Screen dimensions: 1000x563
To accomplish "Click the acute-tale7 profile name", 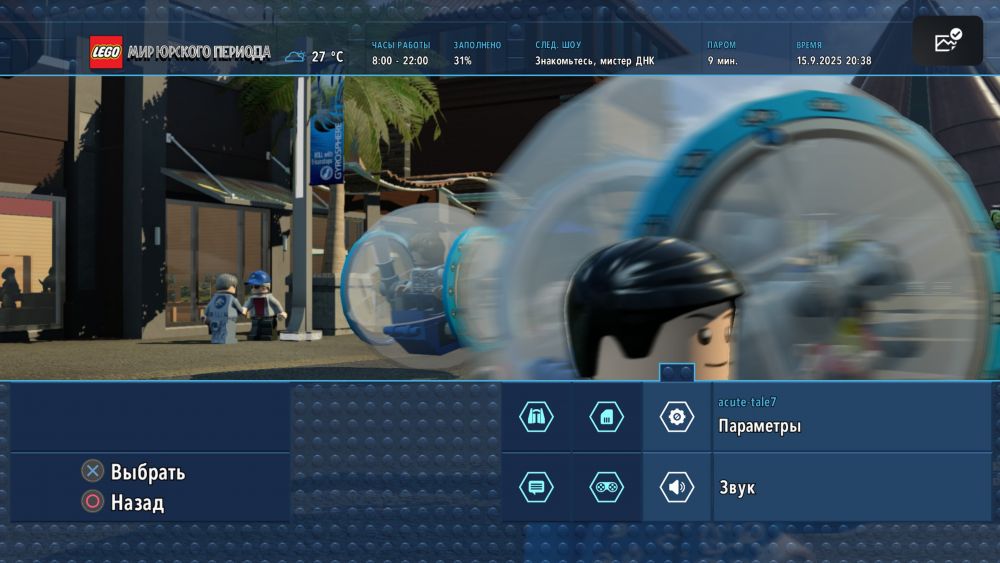I will tap(747, 402).
